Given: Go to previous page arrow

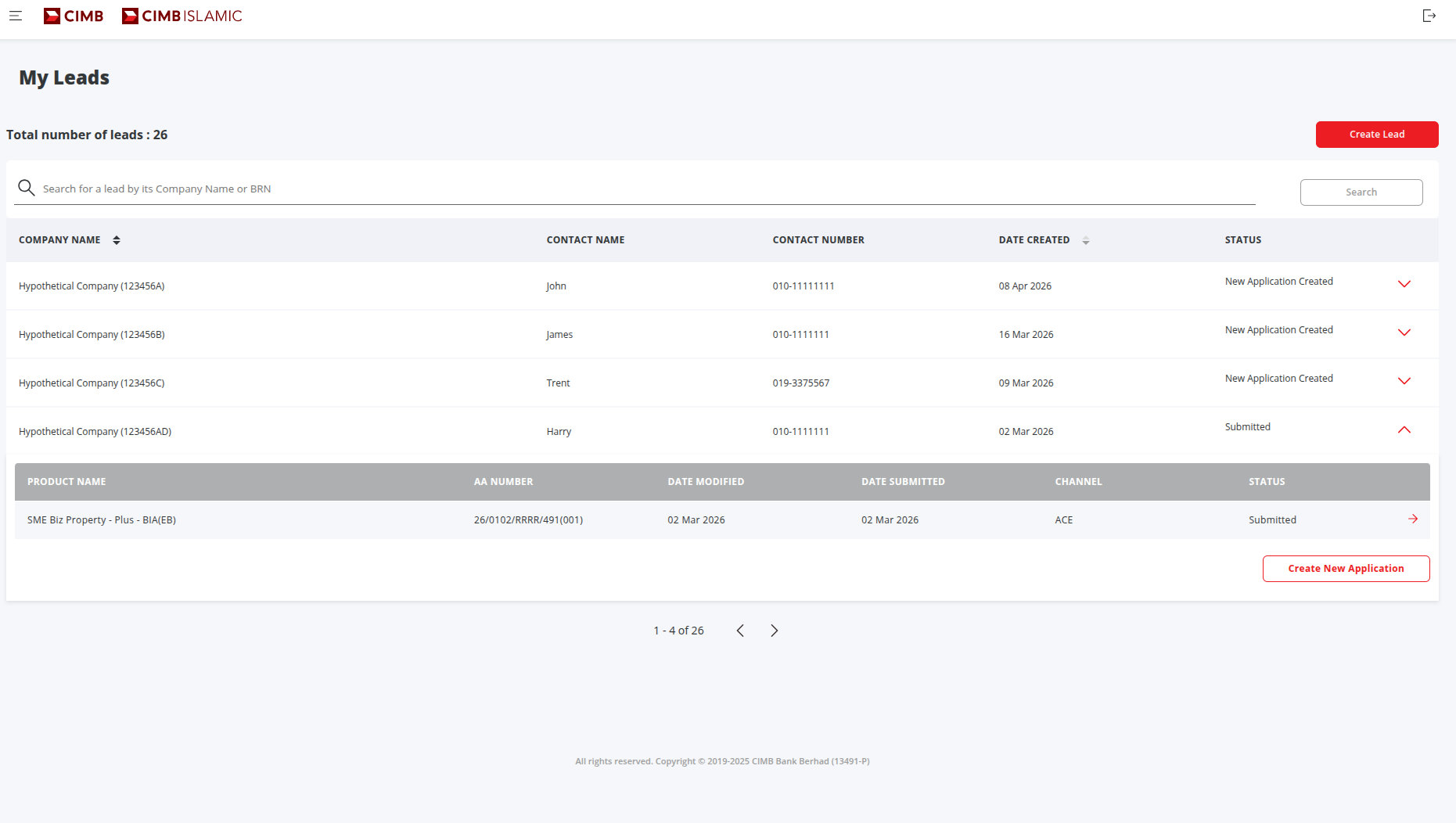Looking at the screenshot, I should click(x=740, y=631).
